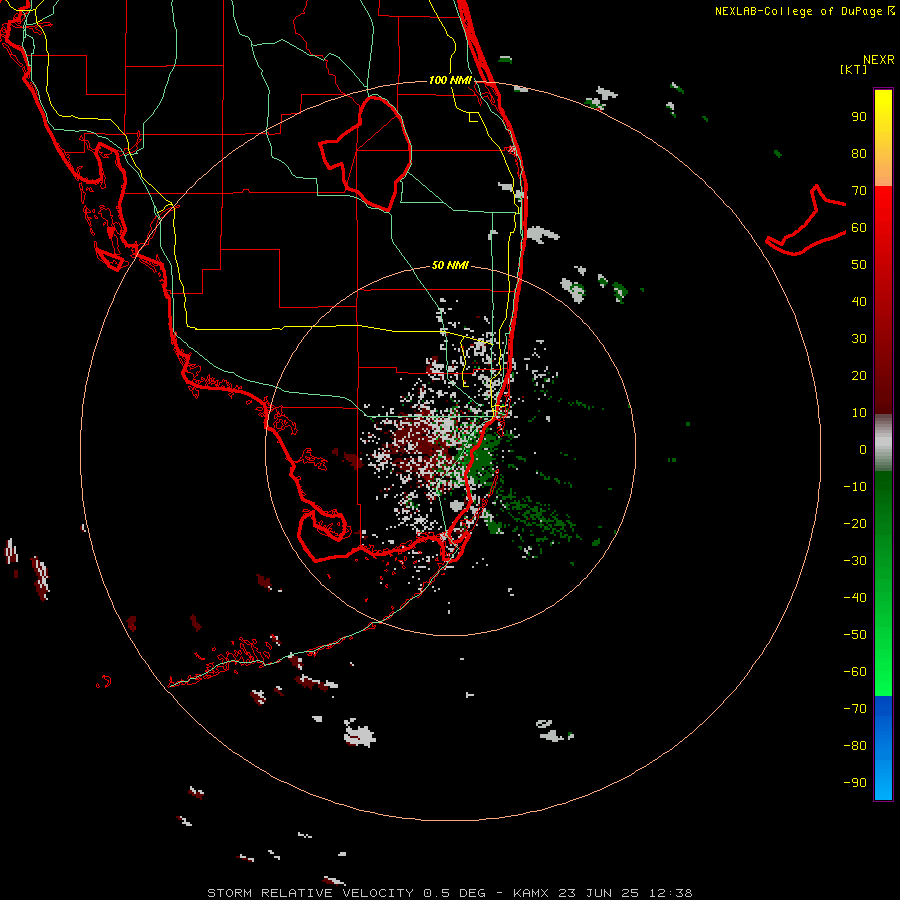The height and width of the screenshot is (900, 900).
Task: Click the 50 value on velocity scale
Action: click(859, 265)
